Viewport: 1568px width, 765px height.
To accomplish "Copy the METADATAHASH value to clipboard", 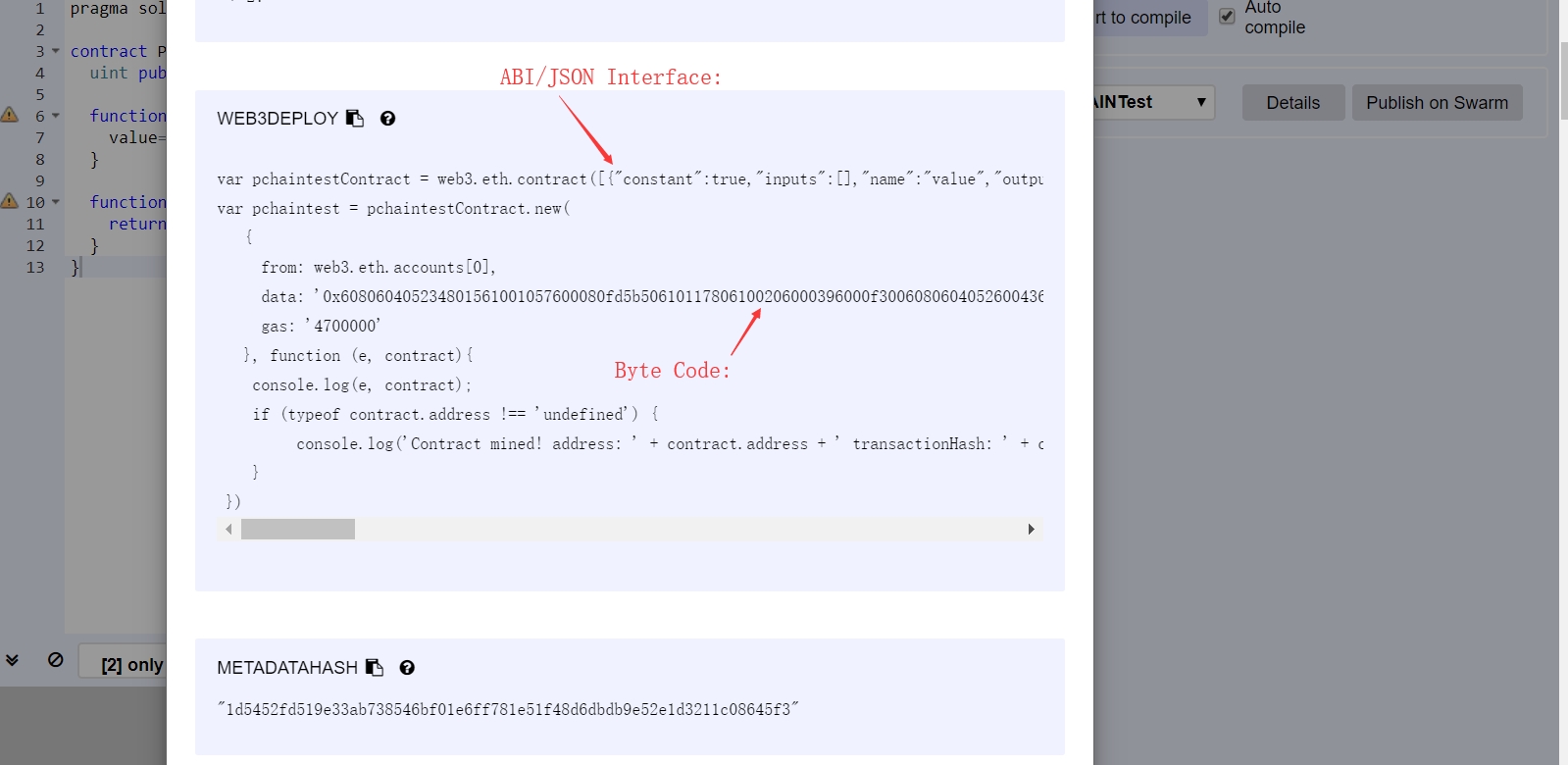I will pos(375,668).
